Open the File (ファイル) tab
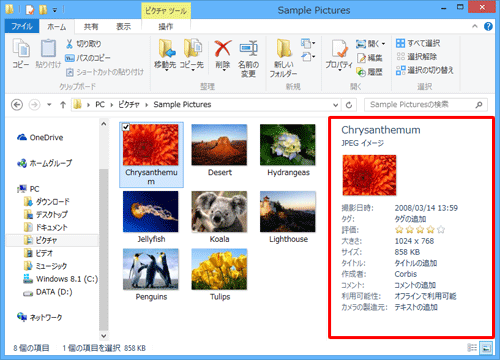This screenshot has width=500, height=360. pyautogui.click(x=22, y=26)
